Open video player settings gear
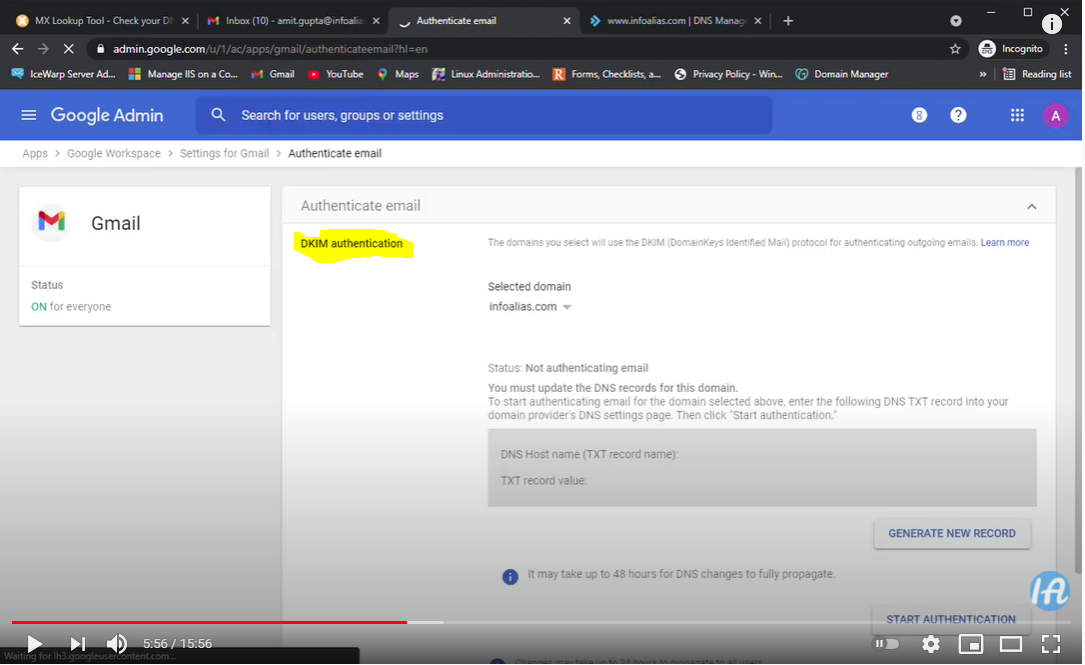 point(931,644)
